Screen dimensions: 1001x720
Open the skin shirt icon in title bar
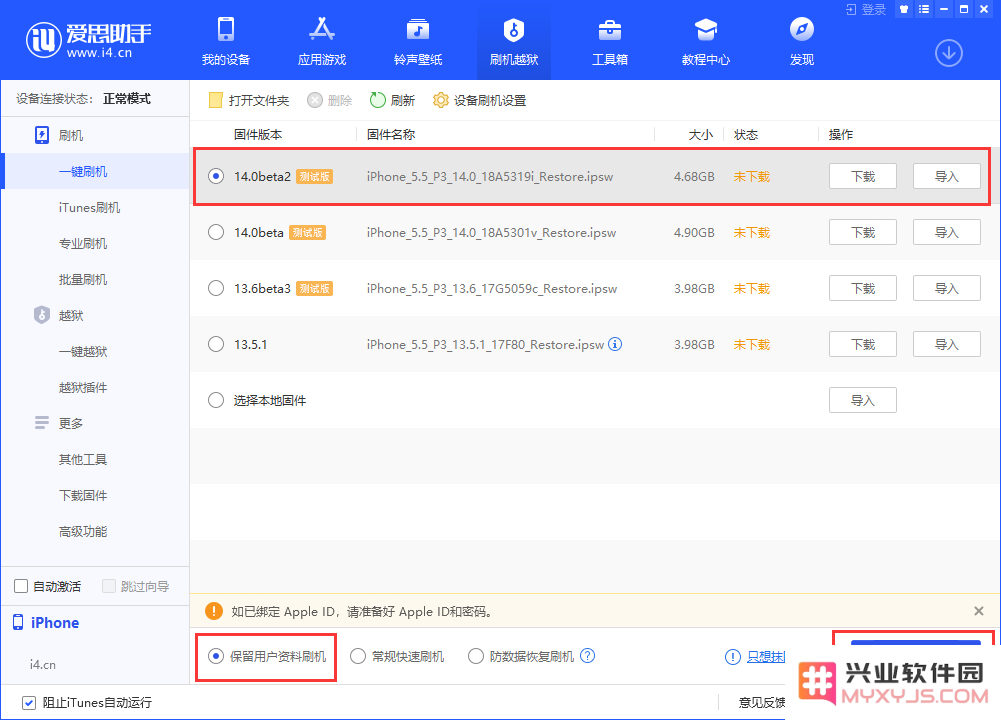point(903,10)
